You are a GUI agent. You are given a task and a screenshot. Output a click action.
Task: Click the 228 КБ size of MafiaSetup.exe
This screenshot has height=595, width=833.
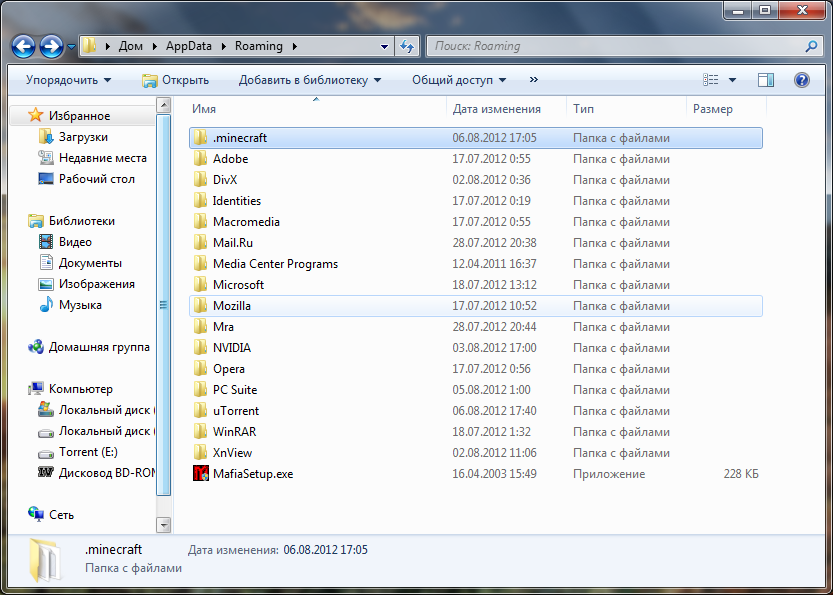click(741, 473)
